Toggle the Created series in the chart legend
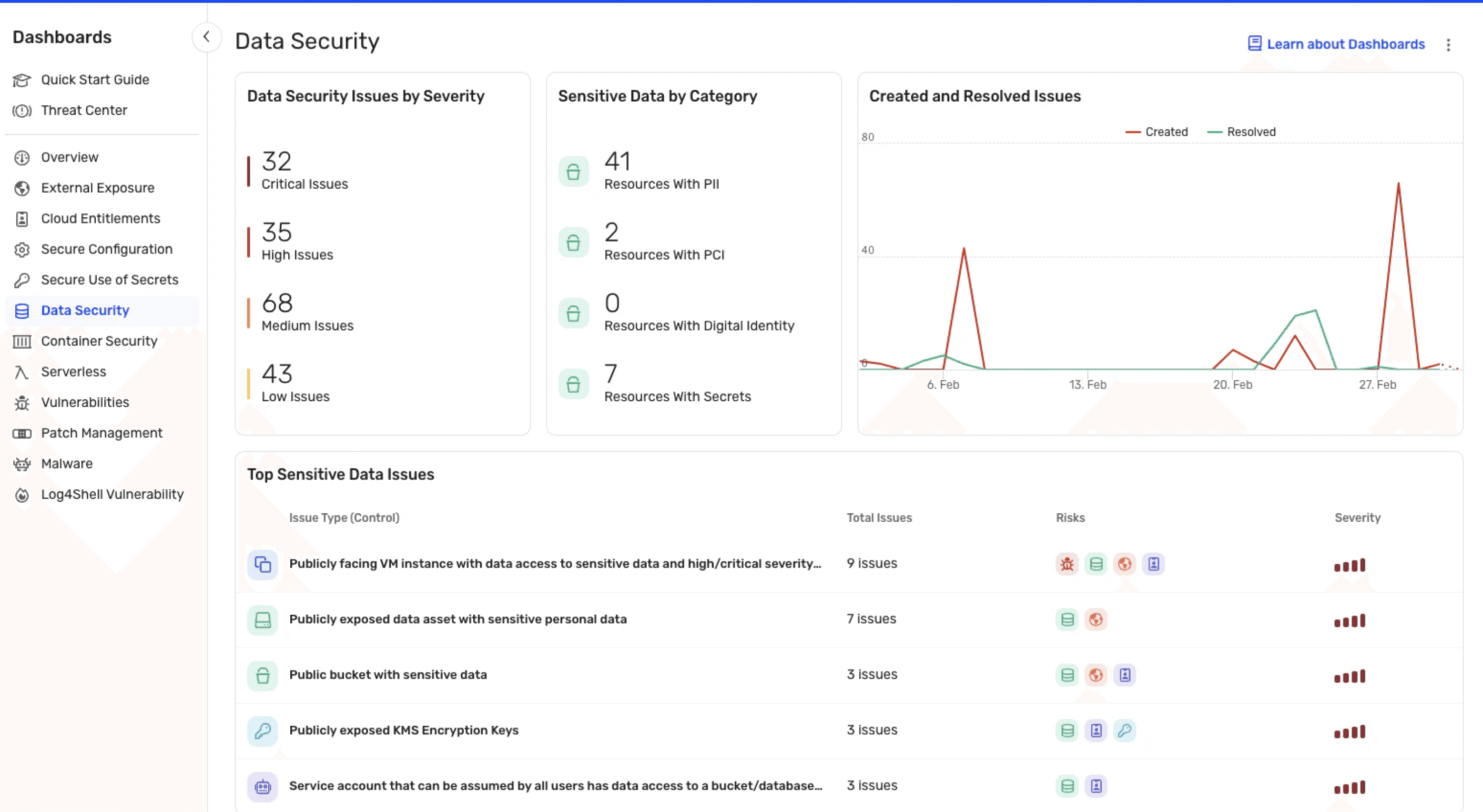This screenshot has height=812, width=1483. (1157, 132)
